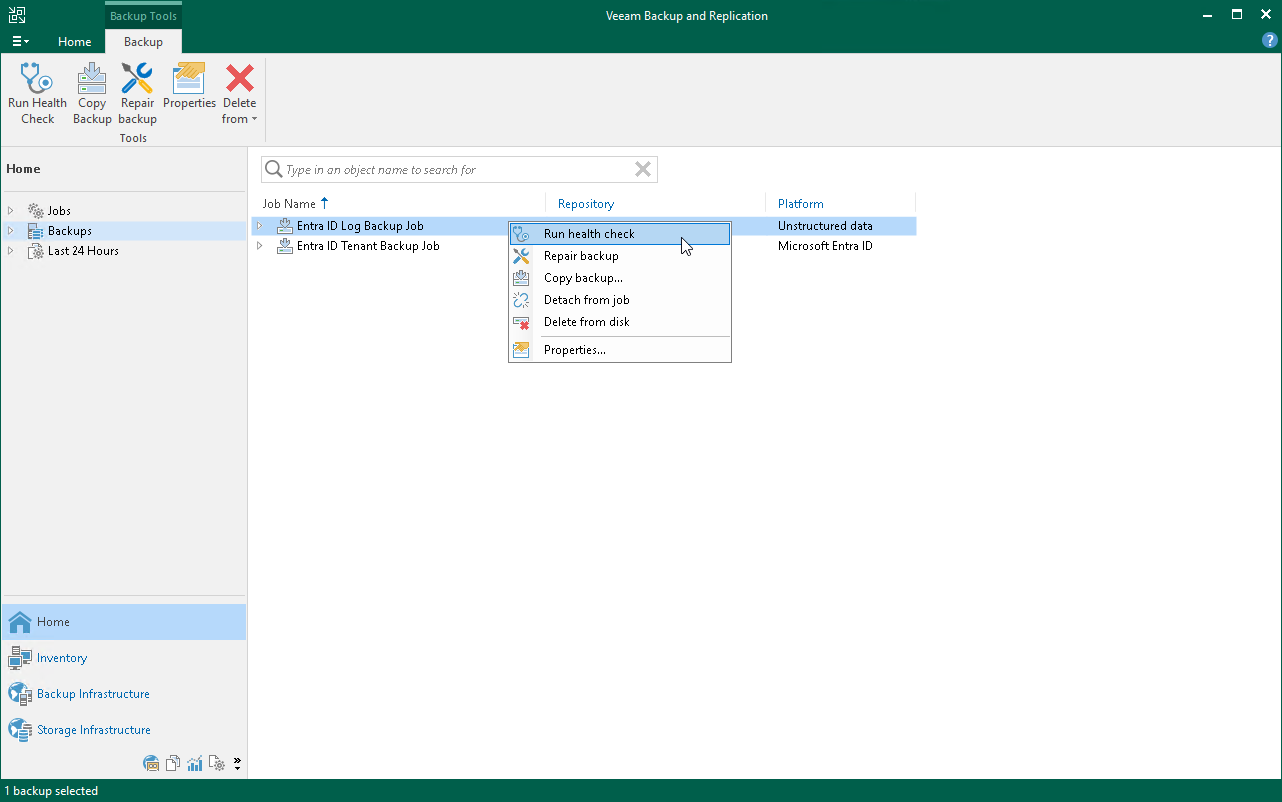Expand the Entra ID Log Backup Job row
Screen dimensions: 1282x802
260,226
